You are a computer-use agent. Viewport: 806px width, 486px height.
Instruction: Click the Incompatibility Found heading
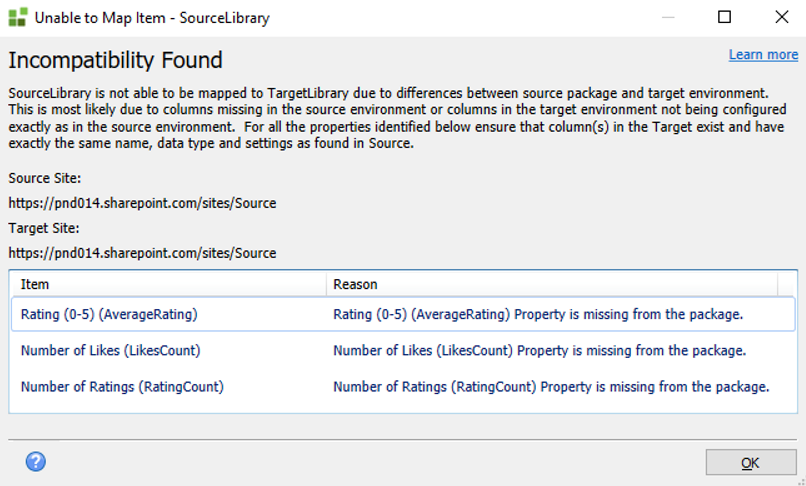click(115, 60)
